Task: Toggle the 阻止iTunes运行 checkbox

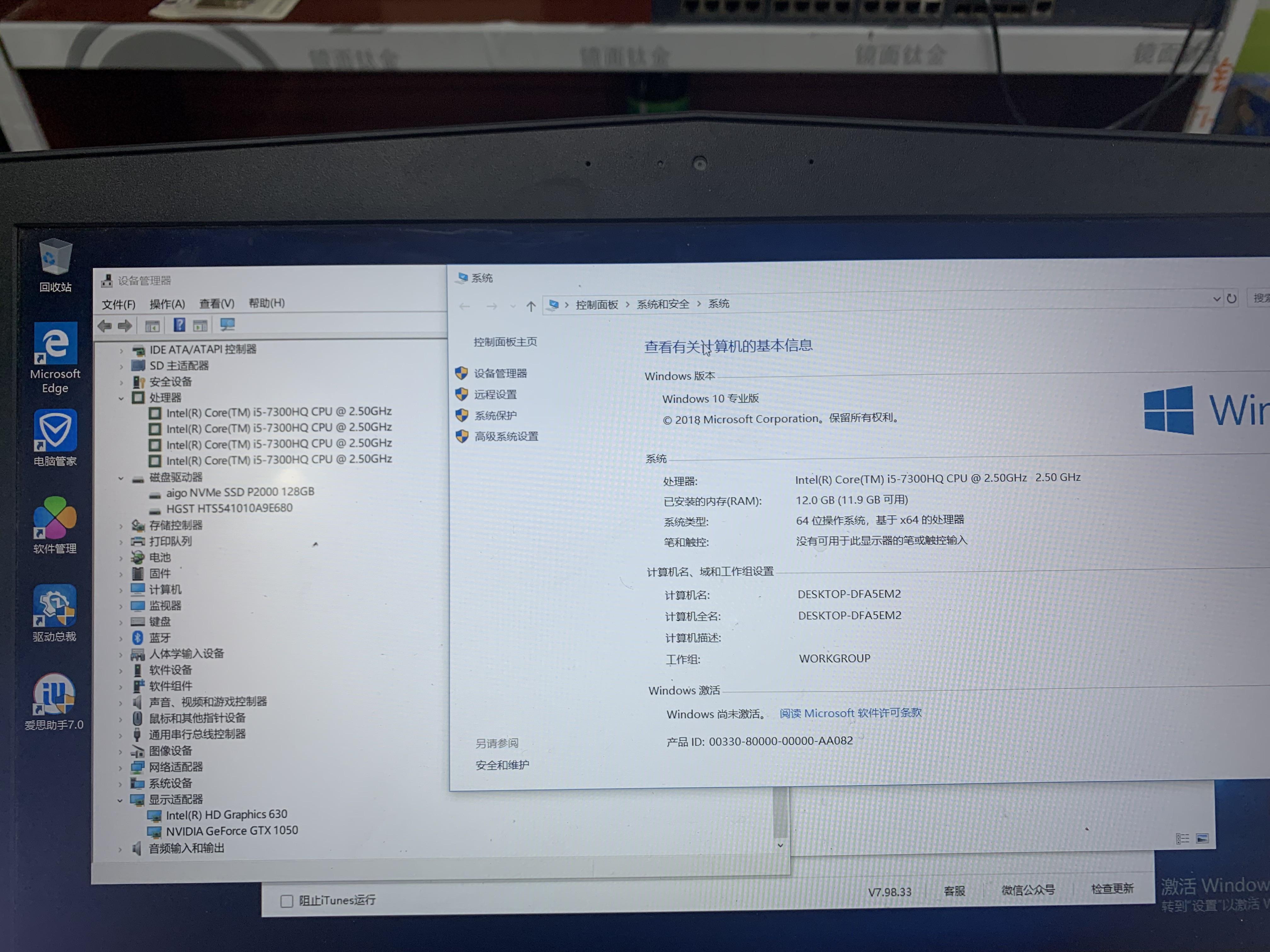Action: pyautogui.click(x=287, y=901)
